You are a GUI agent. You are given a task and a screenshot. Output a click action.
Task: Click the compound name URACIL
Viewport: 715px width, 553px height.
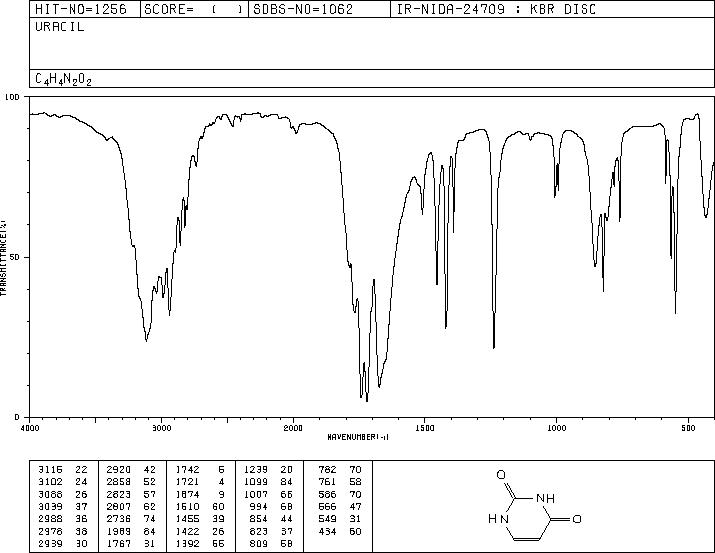(60, 27)
